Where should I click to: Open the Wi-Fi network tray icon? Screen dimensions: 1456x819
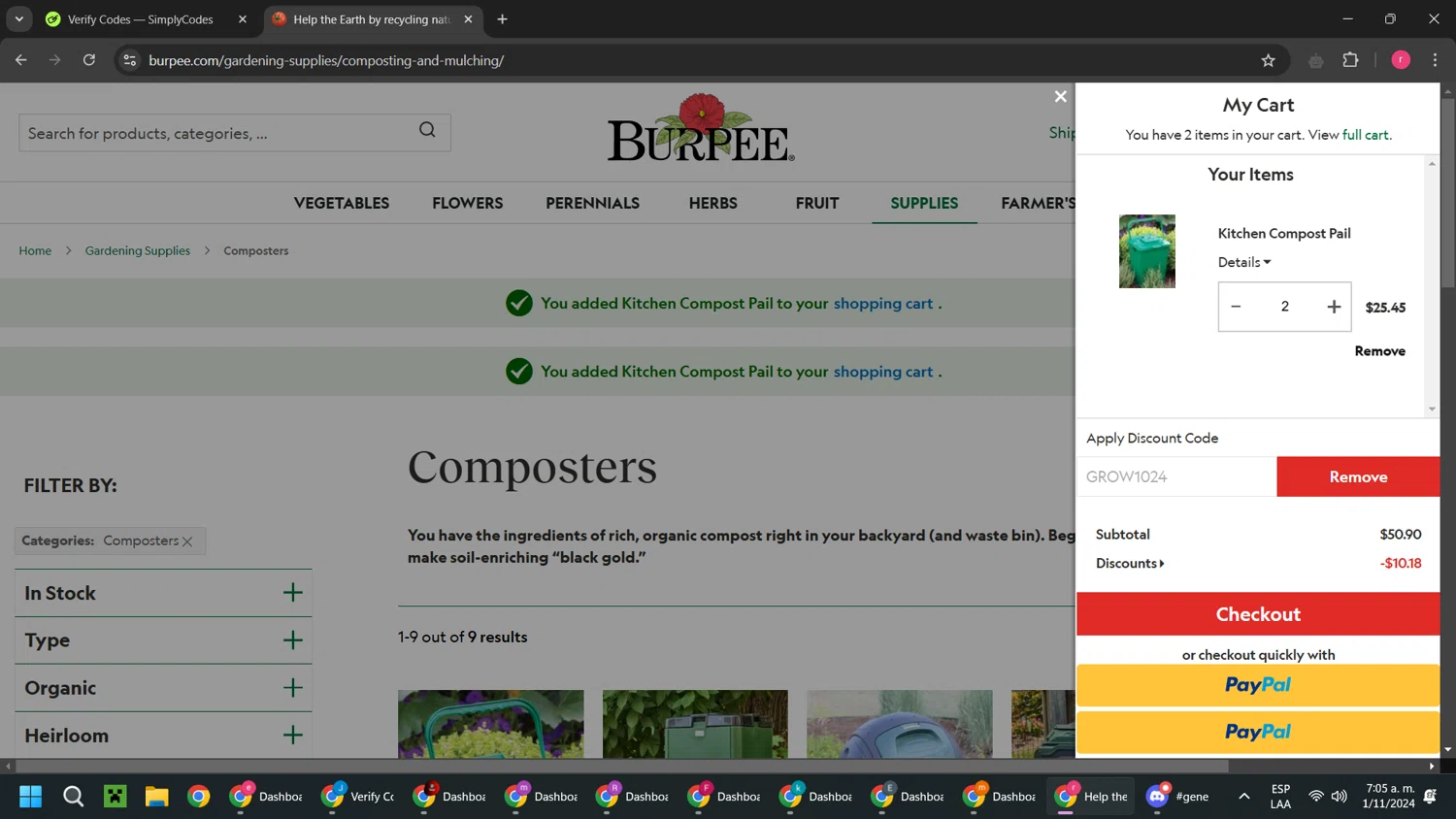pos(1315,797)
